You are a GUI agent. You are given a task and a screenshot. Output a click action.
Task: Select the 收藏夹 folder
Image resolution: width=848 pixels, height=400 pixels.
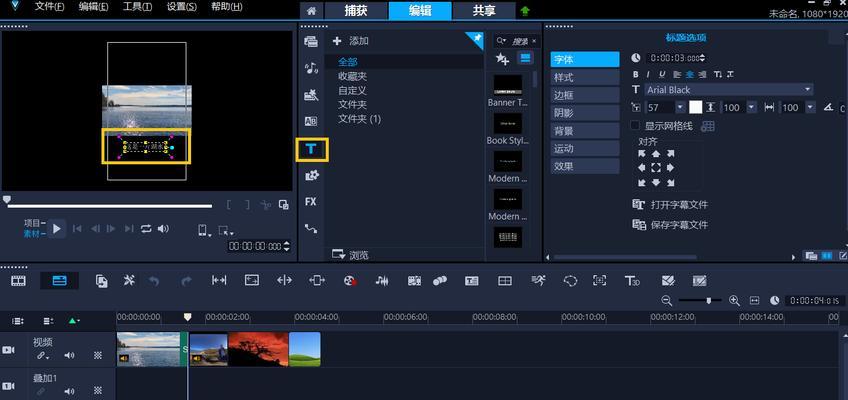(353, 77)
